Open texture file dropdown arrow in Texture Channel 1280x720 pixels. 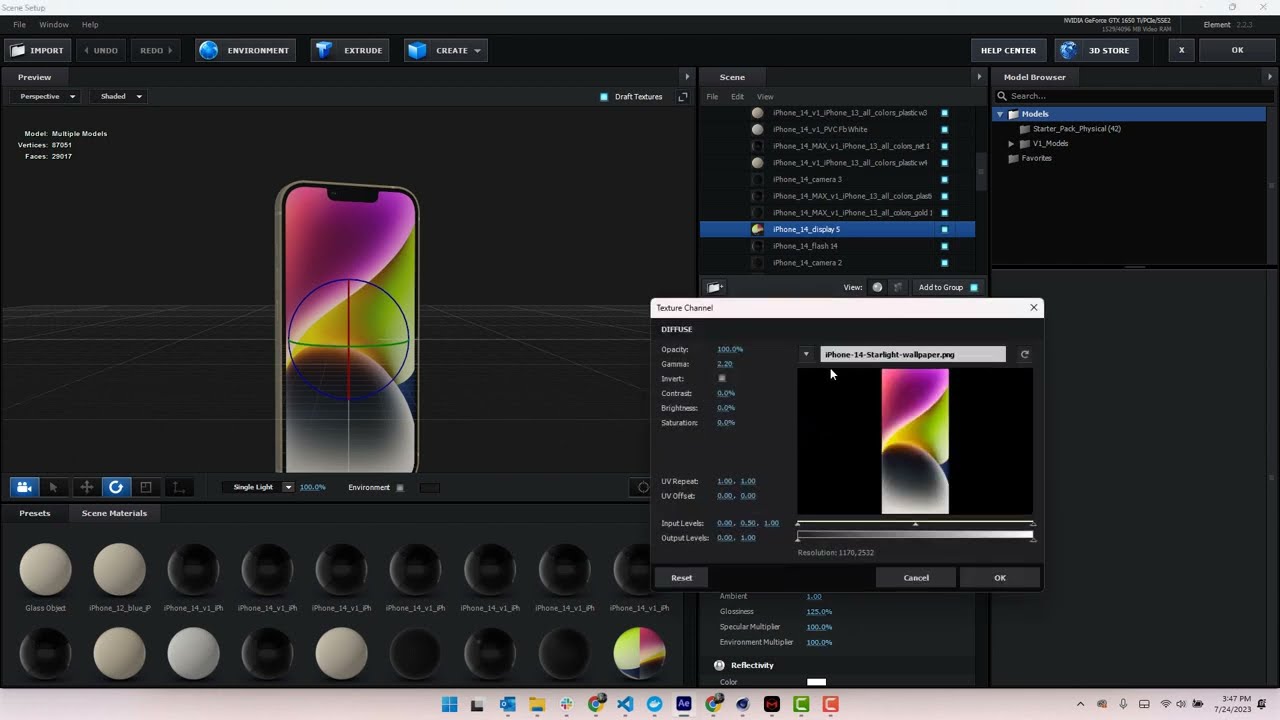pyautogui.click(x=806, y=354)
